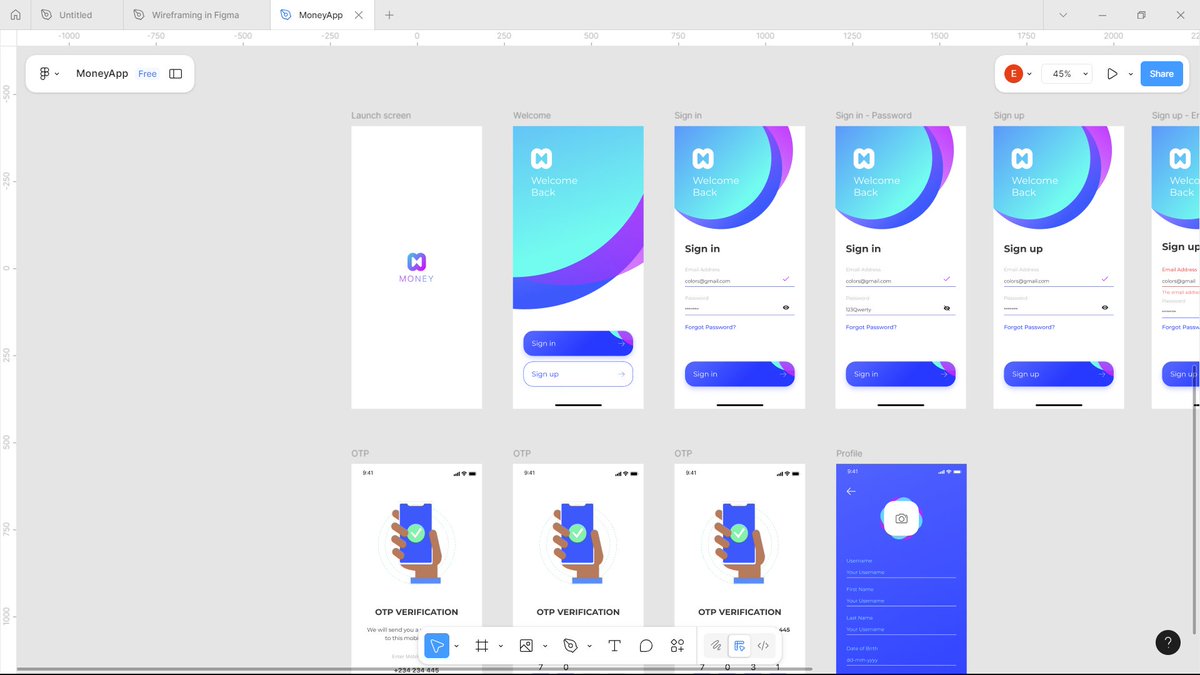
Task: Open the comment tool
Action: [646, 645]
